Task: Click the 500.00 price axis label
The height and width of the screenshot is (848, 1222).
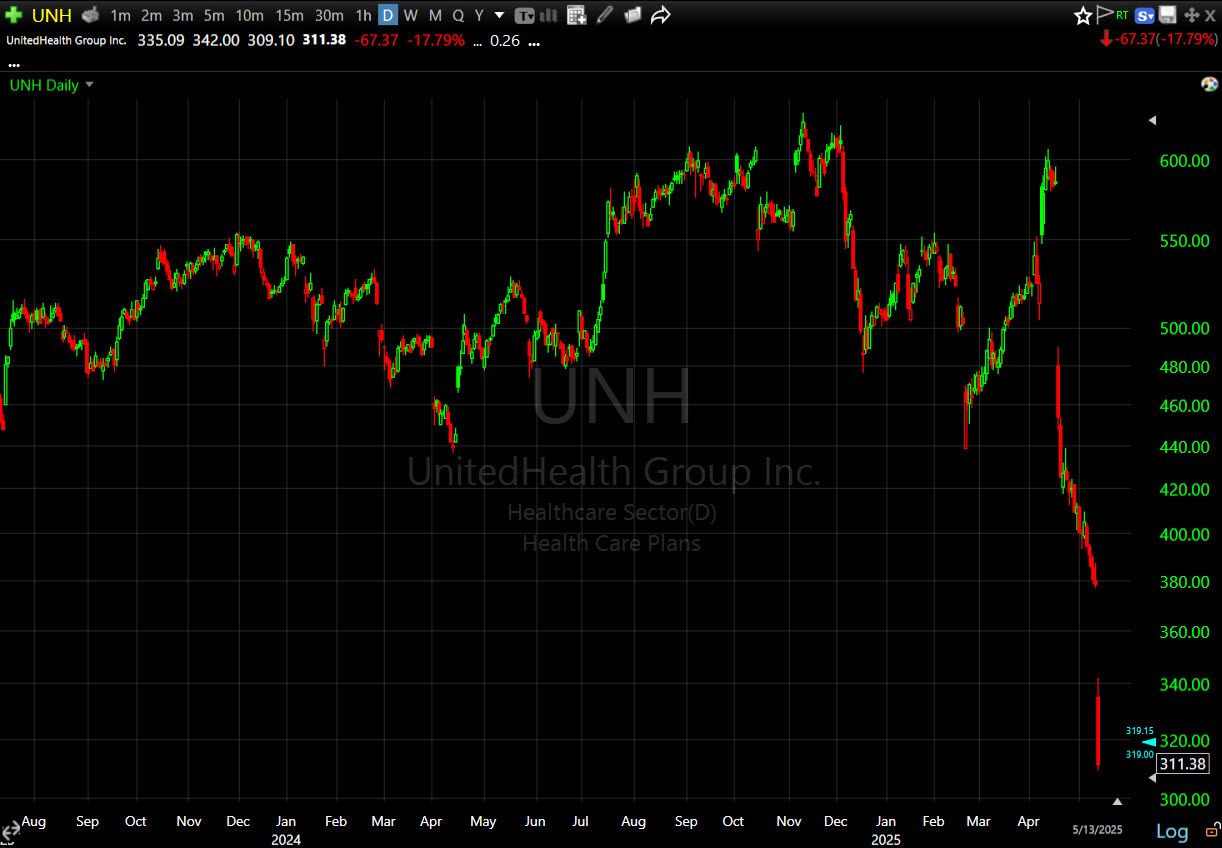Action: coord(1184,328)
